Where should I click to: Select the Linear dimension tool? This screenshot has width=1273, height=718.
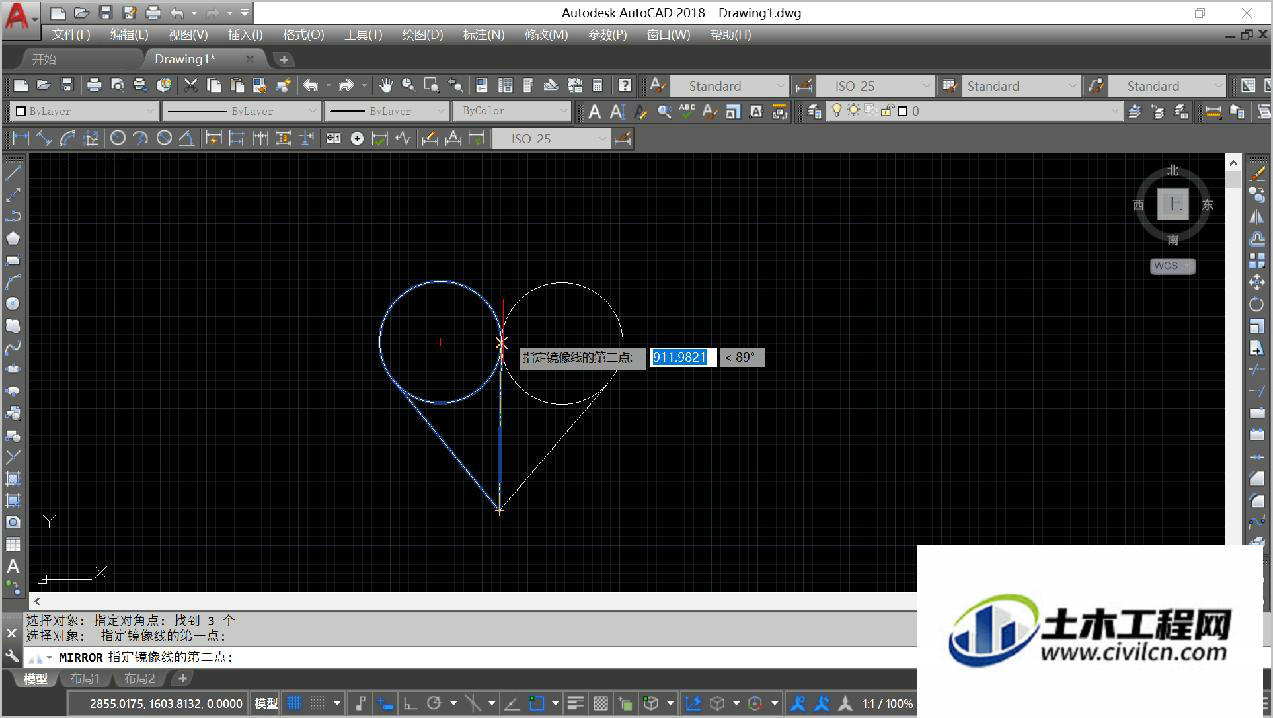tap(20, 138)
